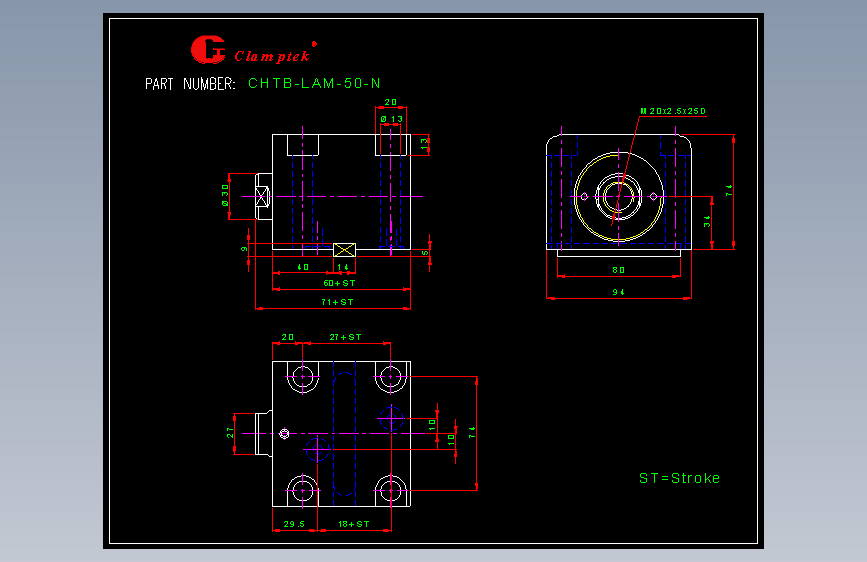Select the "27+ST" dimension

[345, 337]
